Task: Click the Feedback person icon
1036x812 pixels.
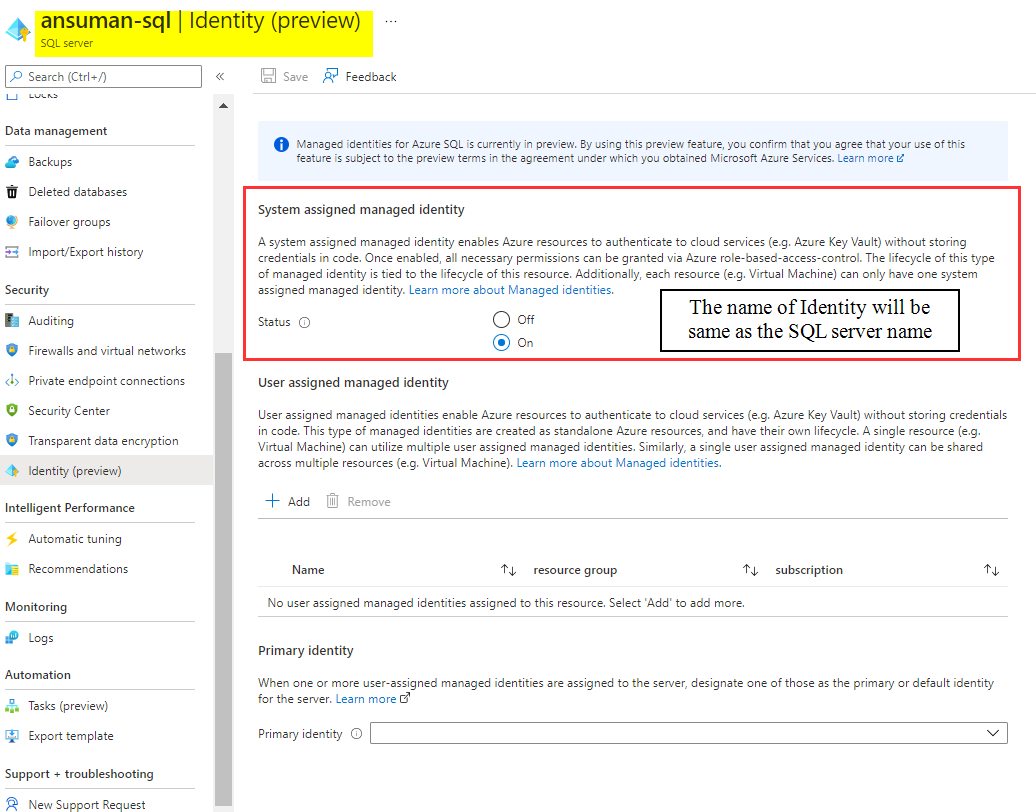Action: click(330, 76)
